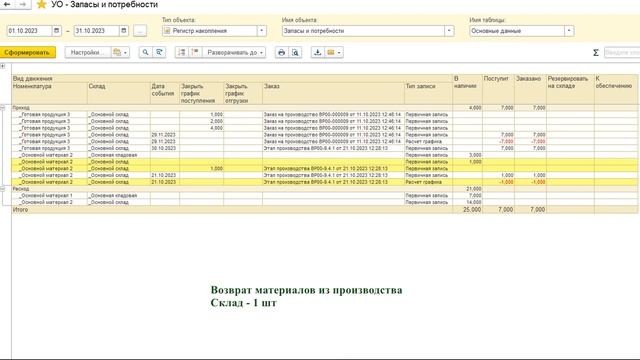Select the В наличии column header

tap(467, 89)
